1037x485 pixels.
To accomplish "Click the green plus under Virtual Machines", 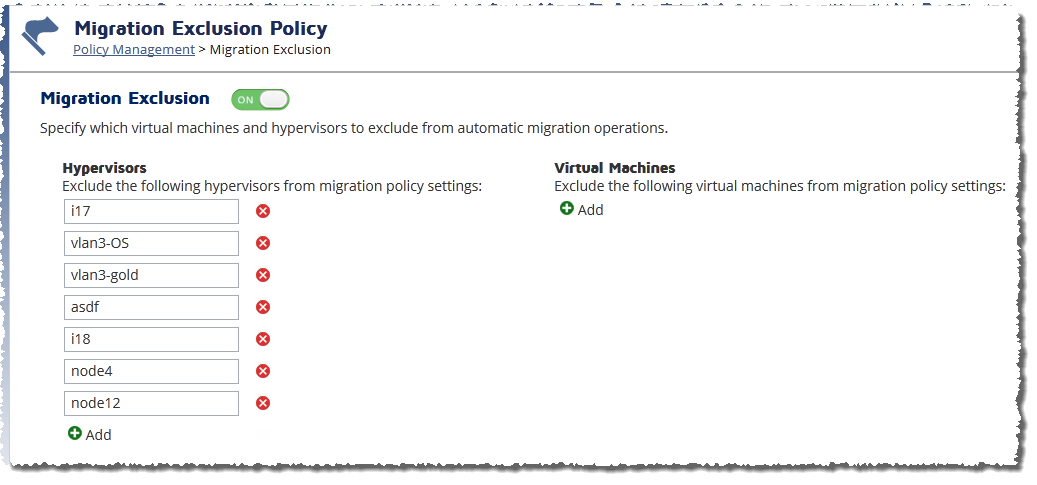I will [x=567, y=208].
